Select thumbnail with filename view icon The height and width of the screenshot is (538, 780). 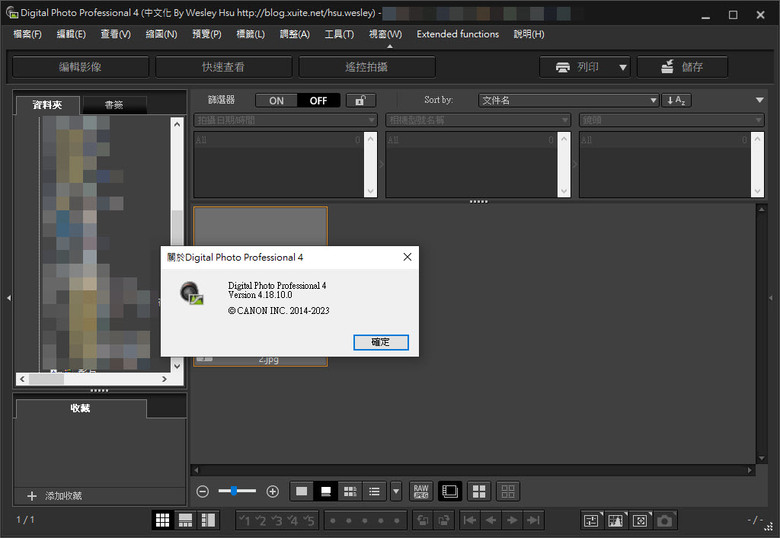click(326, 492)
